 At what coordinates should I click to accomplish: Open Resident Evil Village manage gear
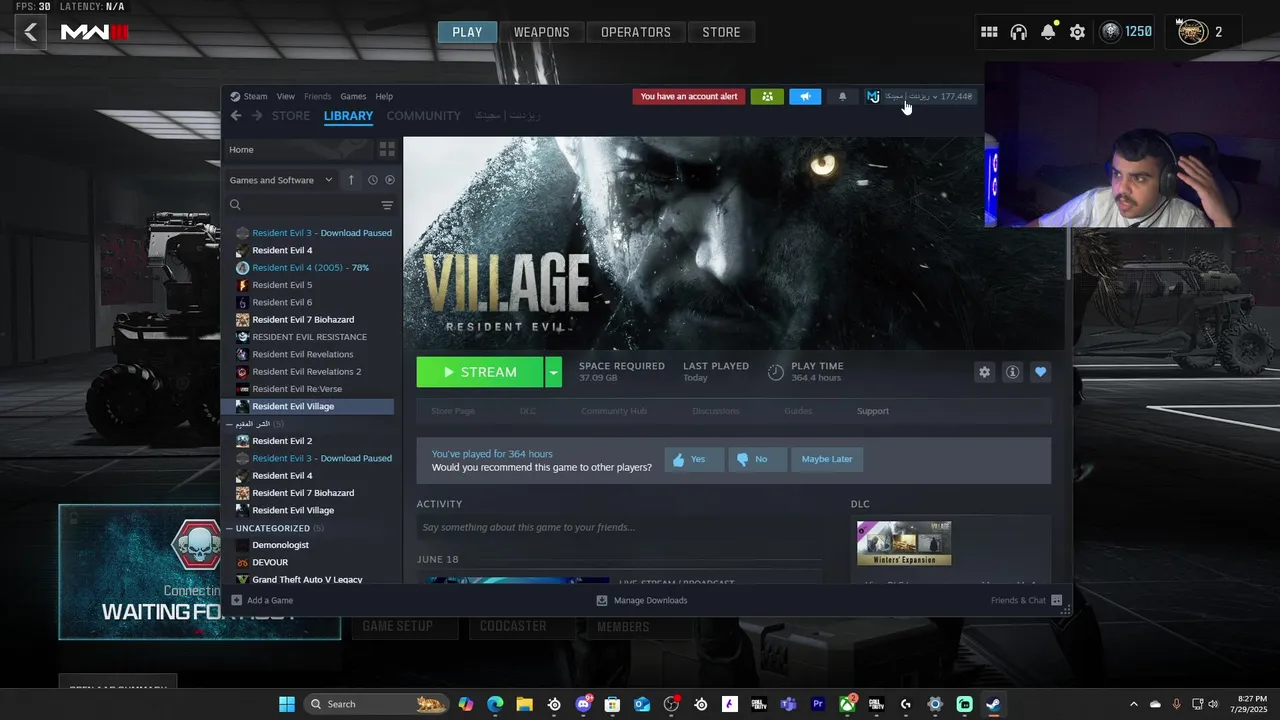985,372
